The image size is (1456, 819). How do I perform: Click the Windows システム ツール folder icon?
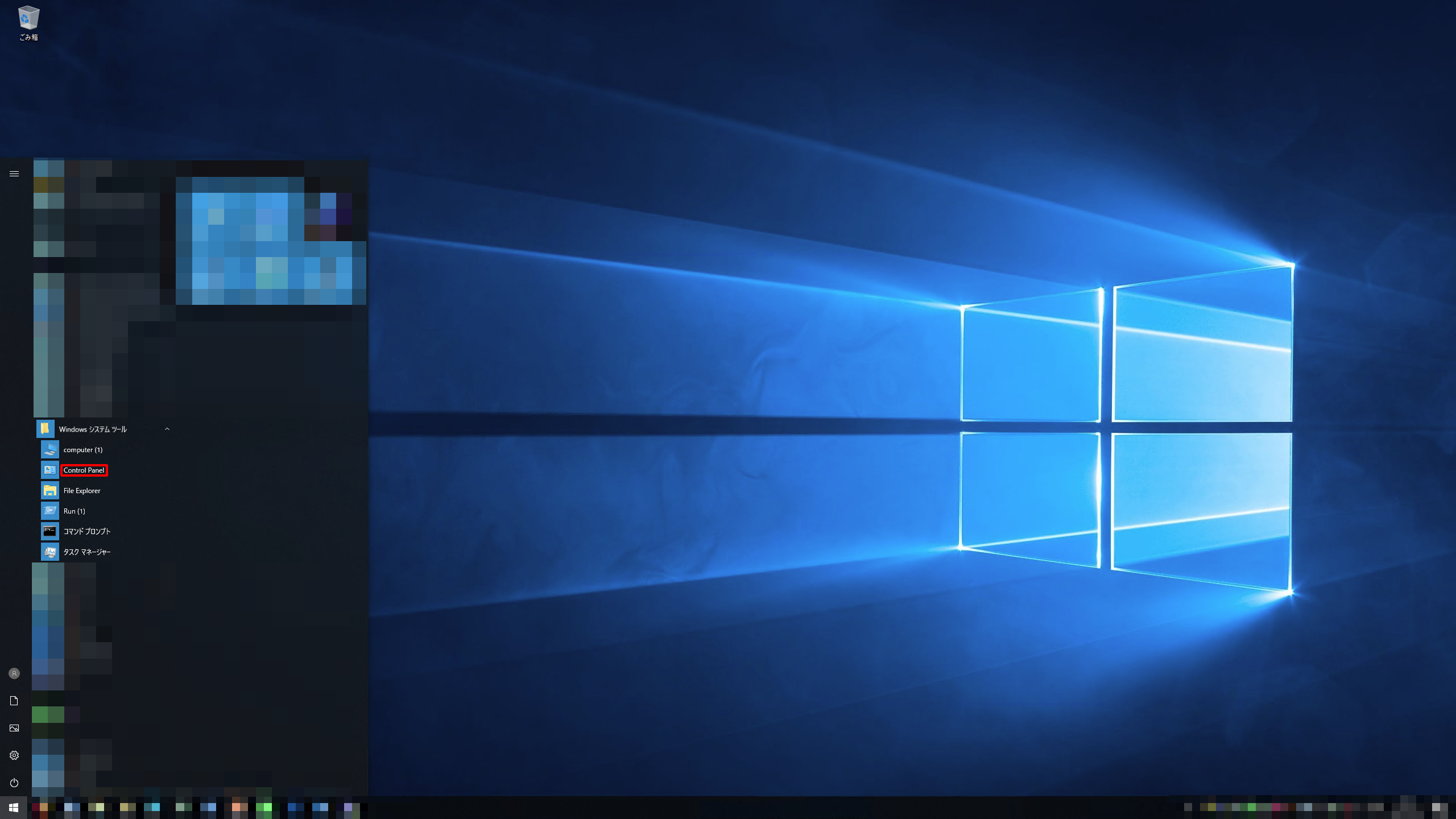[x=45, y=429]
